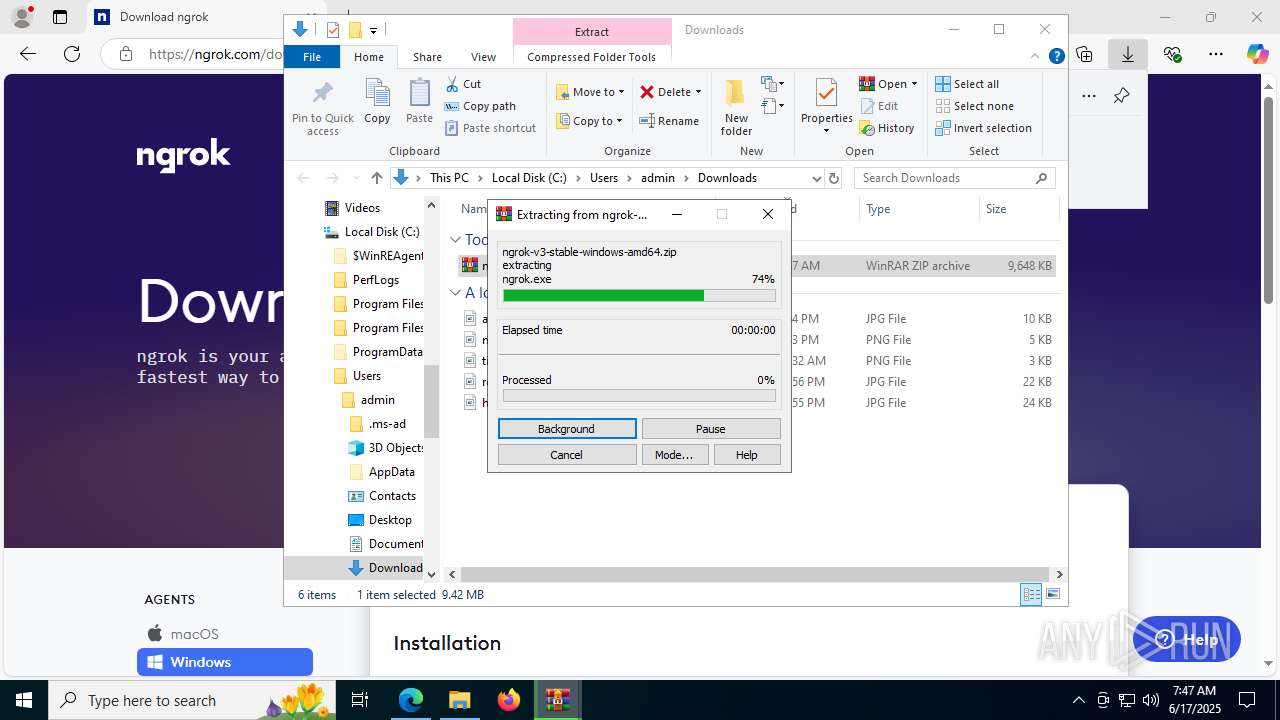Click Windows taskbar search box

point(194,700)
